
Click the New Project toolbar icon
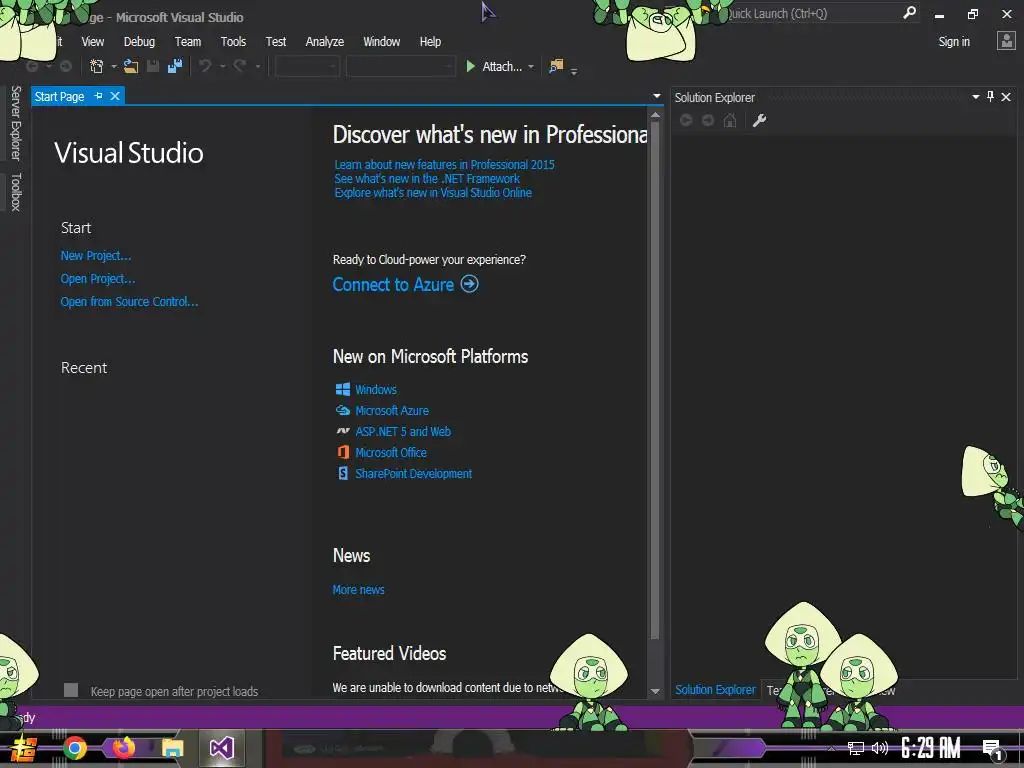pyautogui.click(x=97, y=66)
